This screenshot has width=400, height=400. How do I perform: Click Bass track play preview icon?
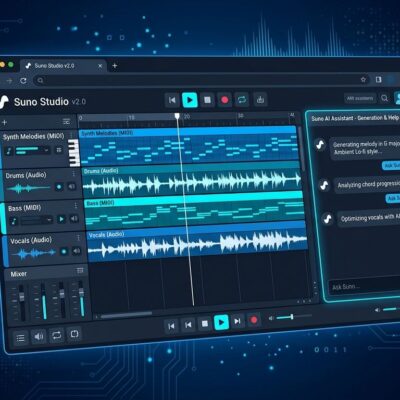click(61, 219)
